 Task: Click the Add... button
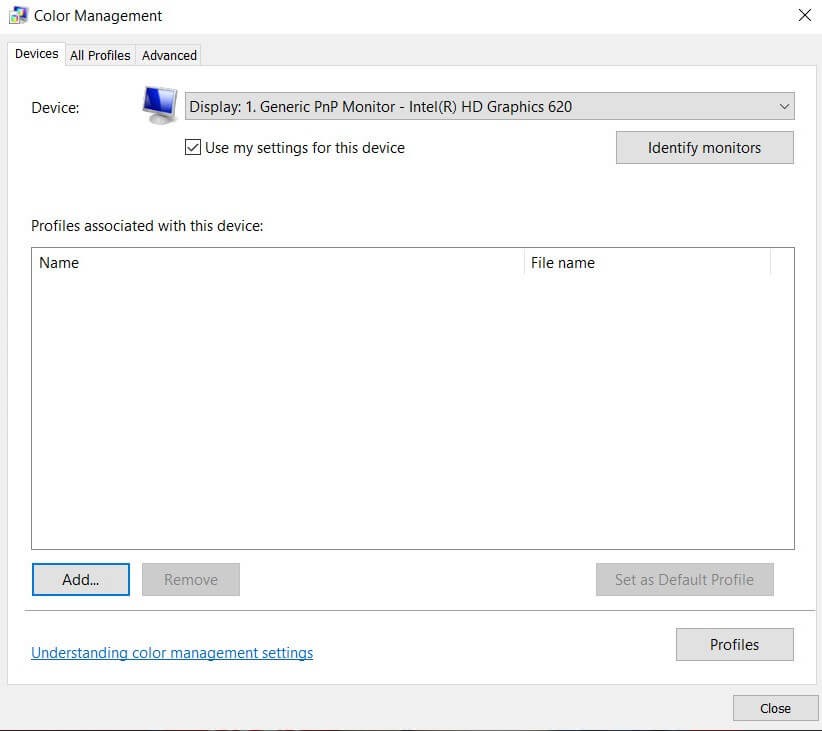pyautogui.click(x=81, y=580)
